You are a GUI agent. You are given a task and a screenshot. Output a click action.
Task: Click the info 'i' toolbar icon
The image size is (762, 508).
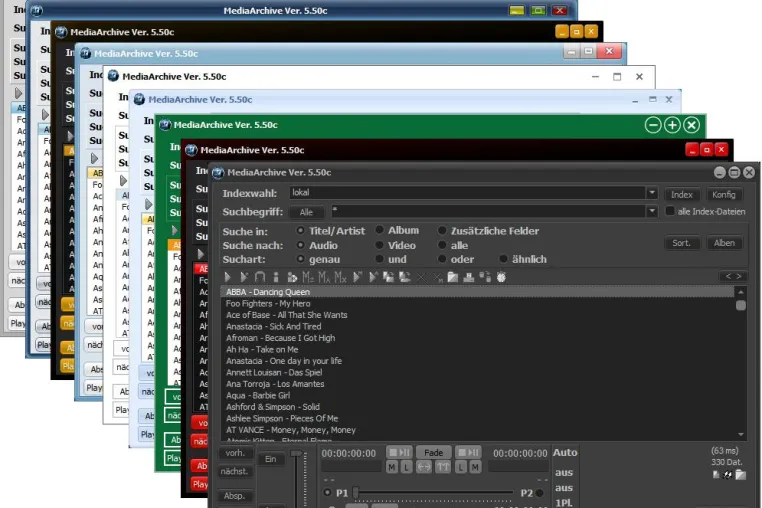point(276,277)
